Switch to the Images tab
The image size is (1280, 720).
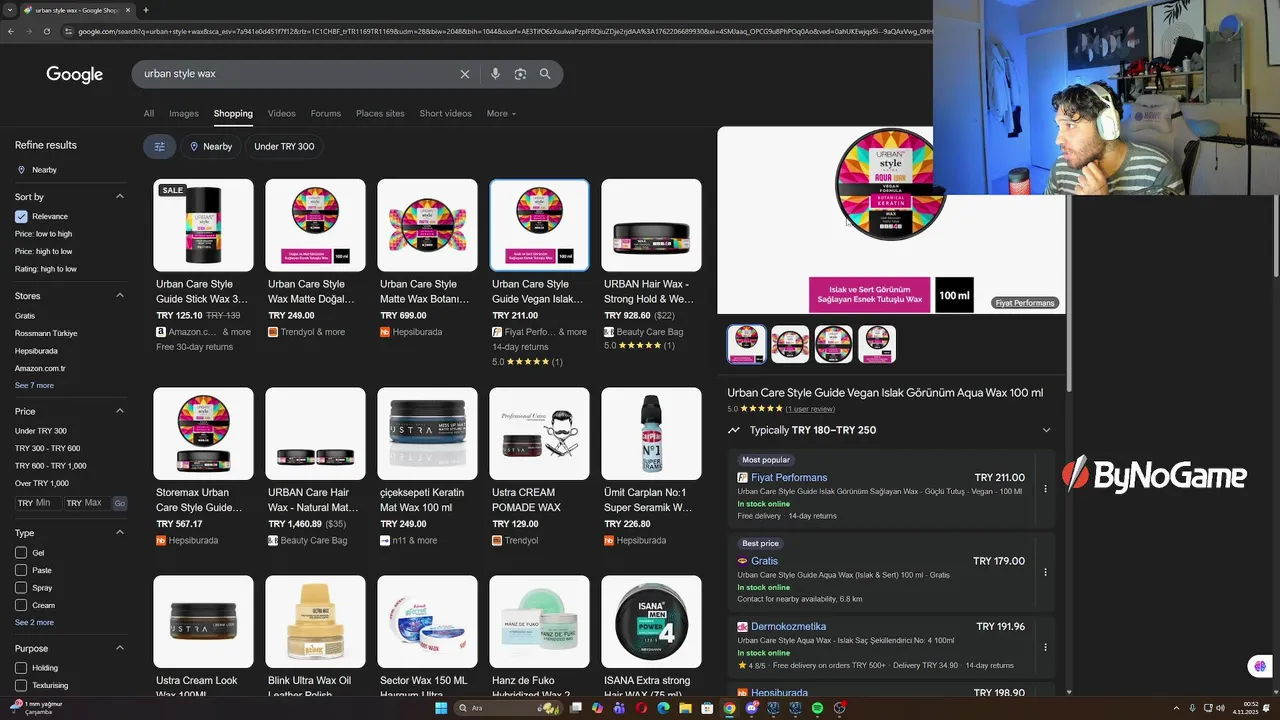(x=184, y=114)
